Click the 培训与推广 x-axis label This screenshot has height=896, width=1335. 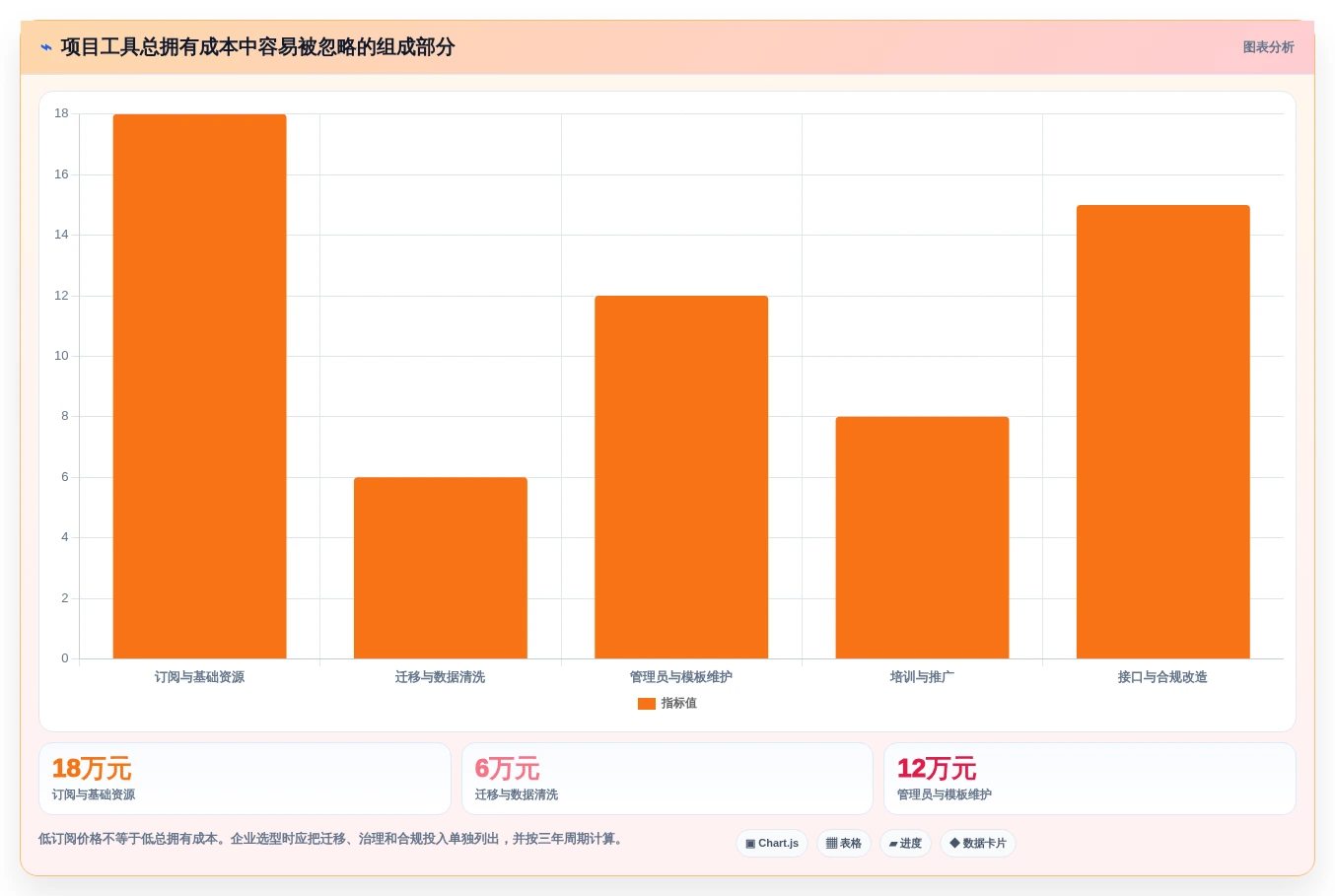click(922, 677)
